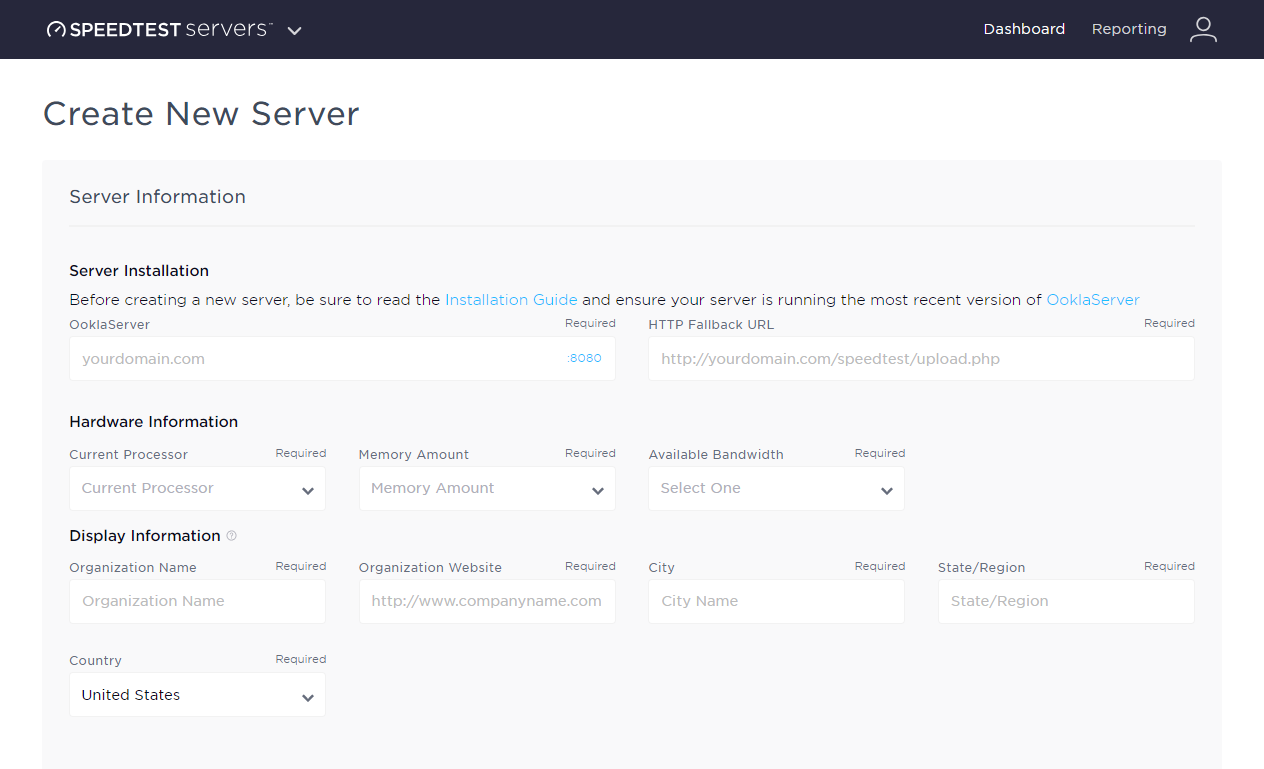
Task: Focus the HTTP Fallback URL field
Action: pyautogui.click(x=921, y=358)
